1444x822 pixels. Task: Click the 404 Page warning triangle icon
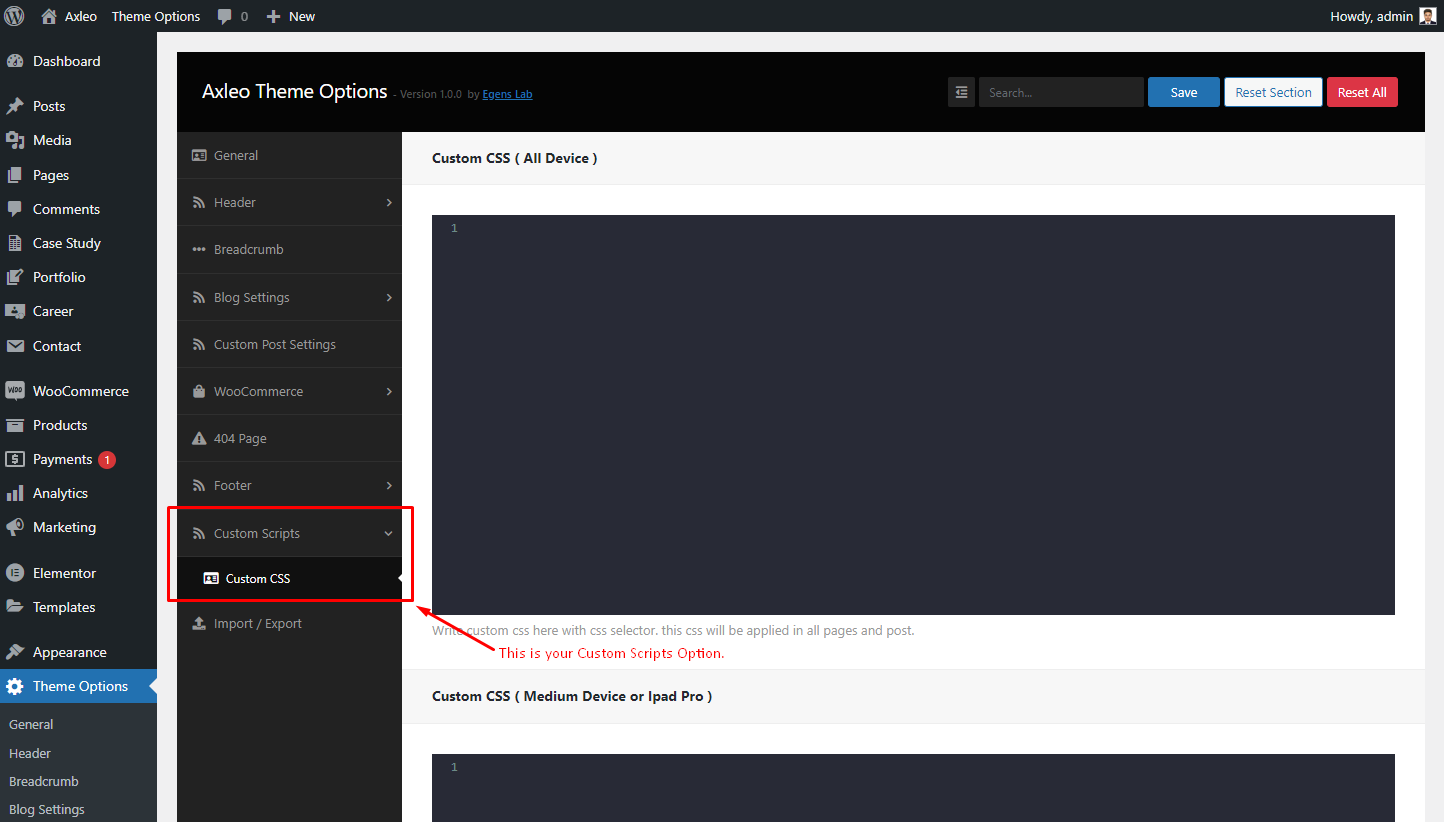(198, 438)
